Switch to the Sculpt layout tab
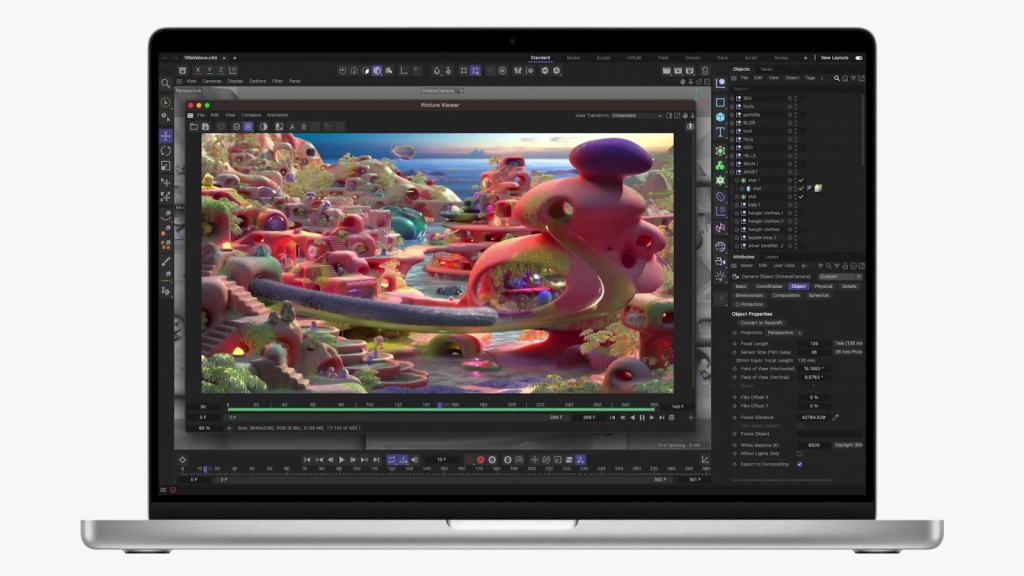 603,58
